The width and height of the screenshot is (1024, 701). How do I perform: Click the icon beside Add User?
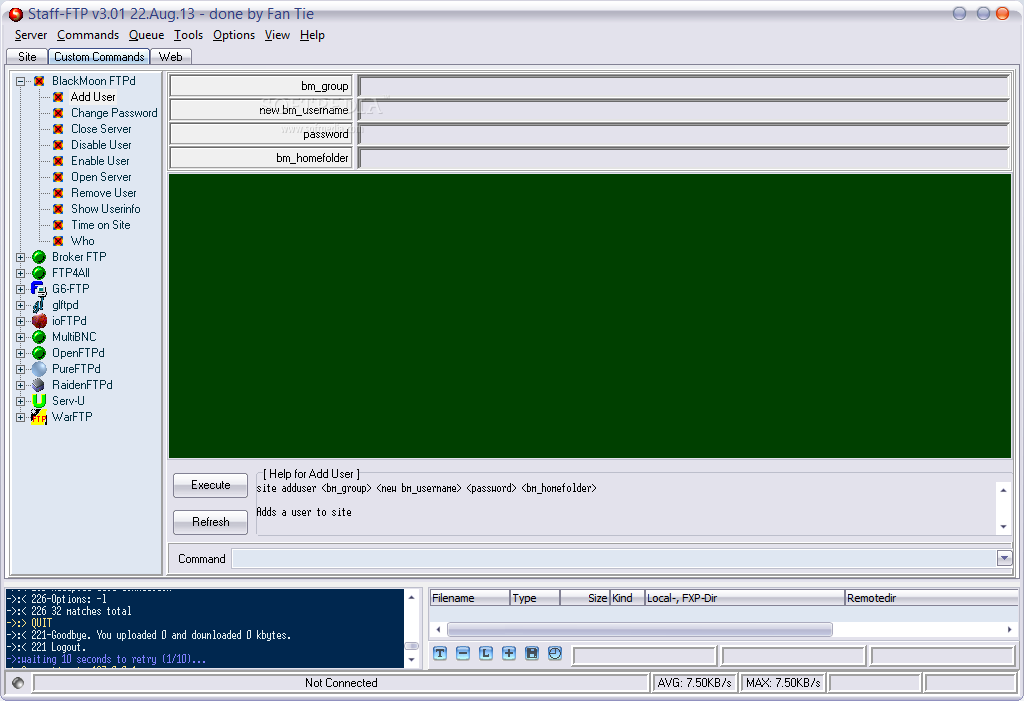(58, 97)
